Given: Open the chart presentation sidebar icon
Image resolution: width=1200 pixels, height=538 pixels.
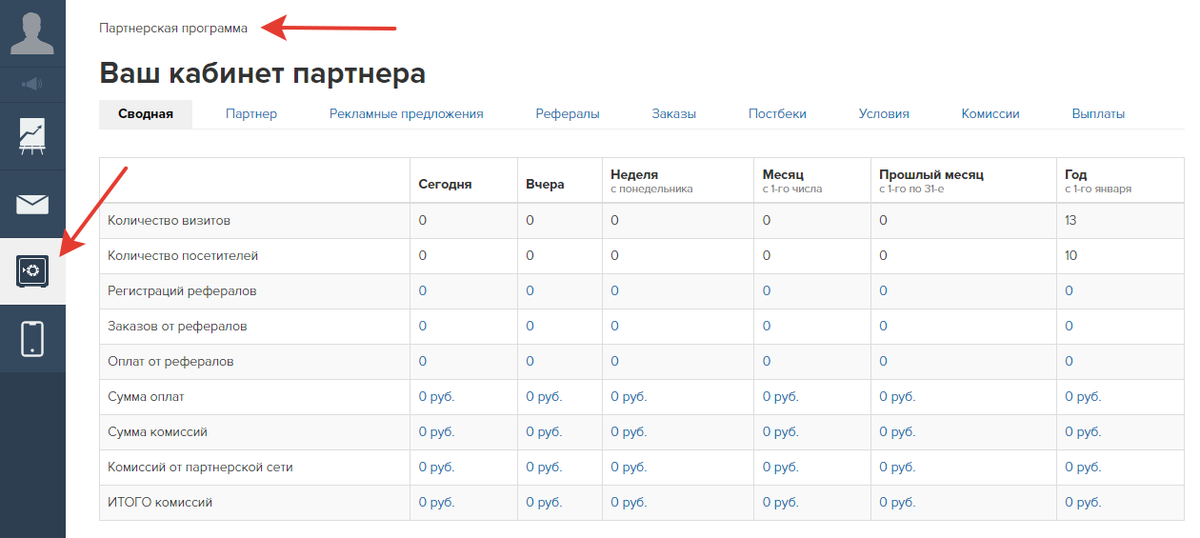Looking at the screenshot, I should (x=32, y=135).
